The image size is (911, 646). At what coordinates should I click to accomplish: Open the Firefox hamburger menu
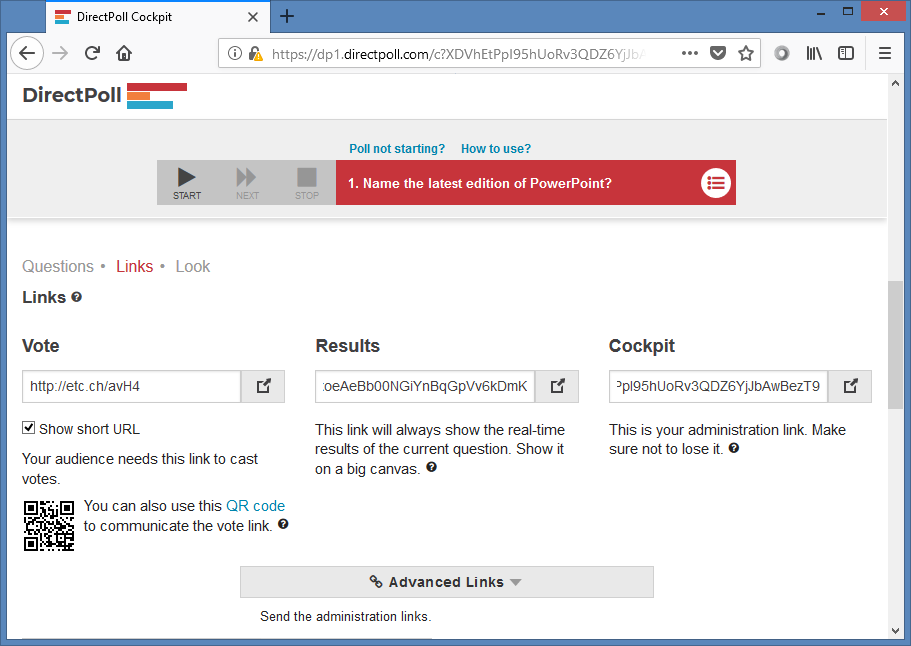(x=885, y=53)
